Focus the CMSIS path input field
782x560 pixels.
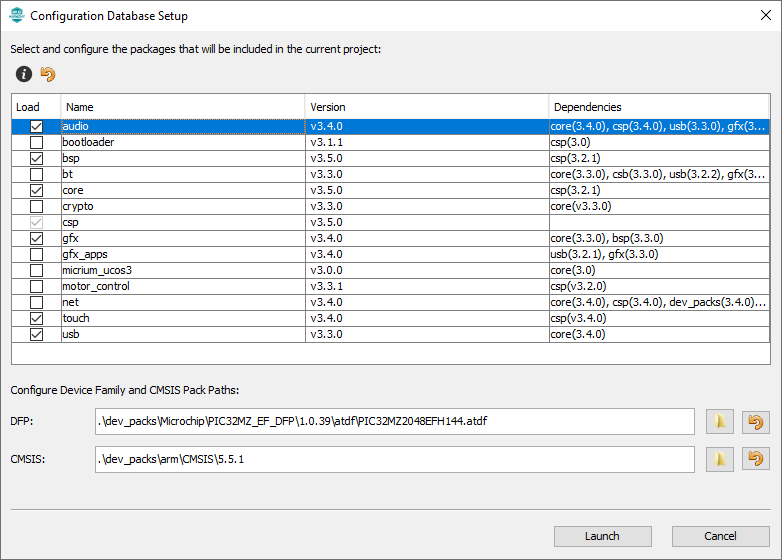(394, 459)
